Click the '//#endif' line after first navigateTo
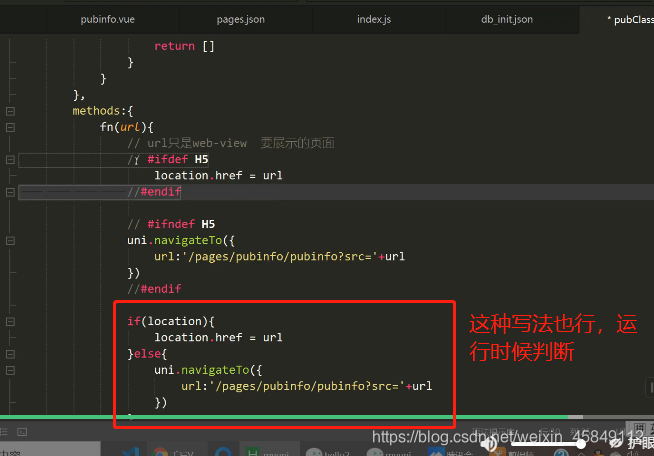The image size is (654, 456). tap(154, 289)
